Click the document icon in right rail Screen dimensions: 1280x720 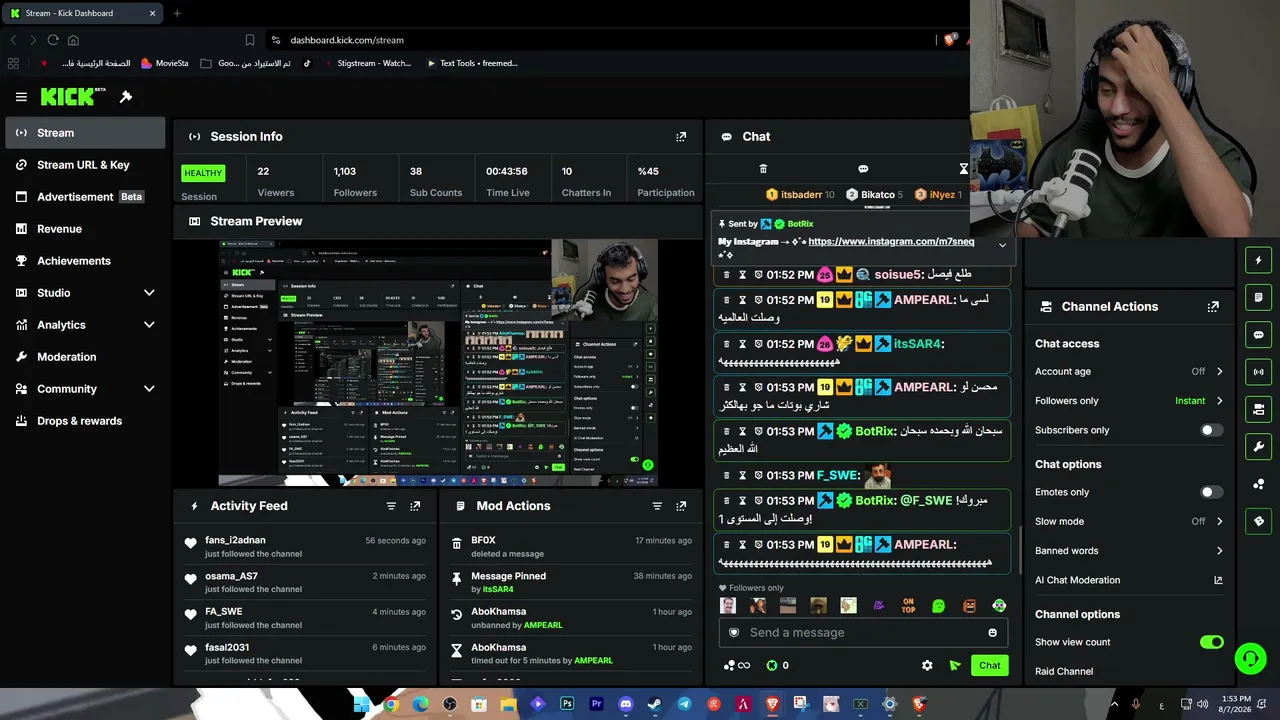1259,297
